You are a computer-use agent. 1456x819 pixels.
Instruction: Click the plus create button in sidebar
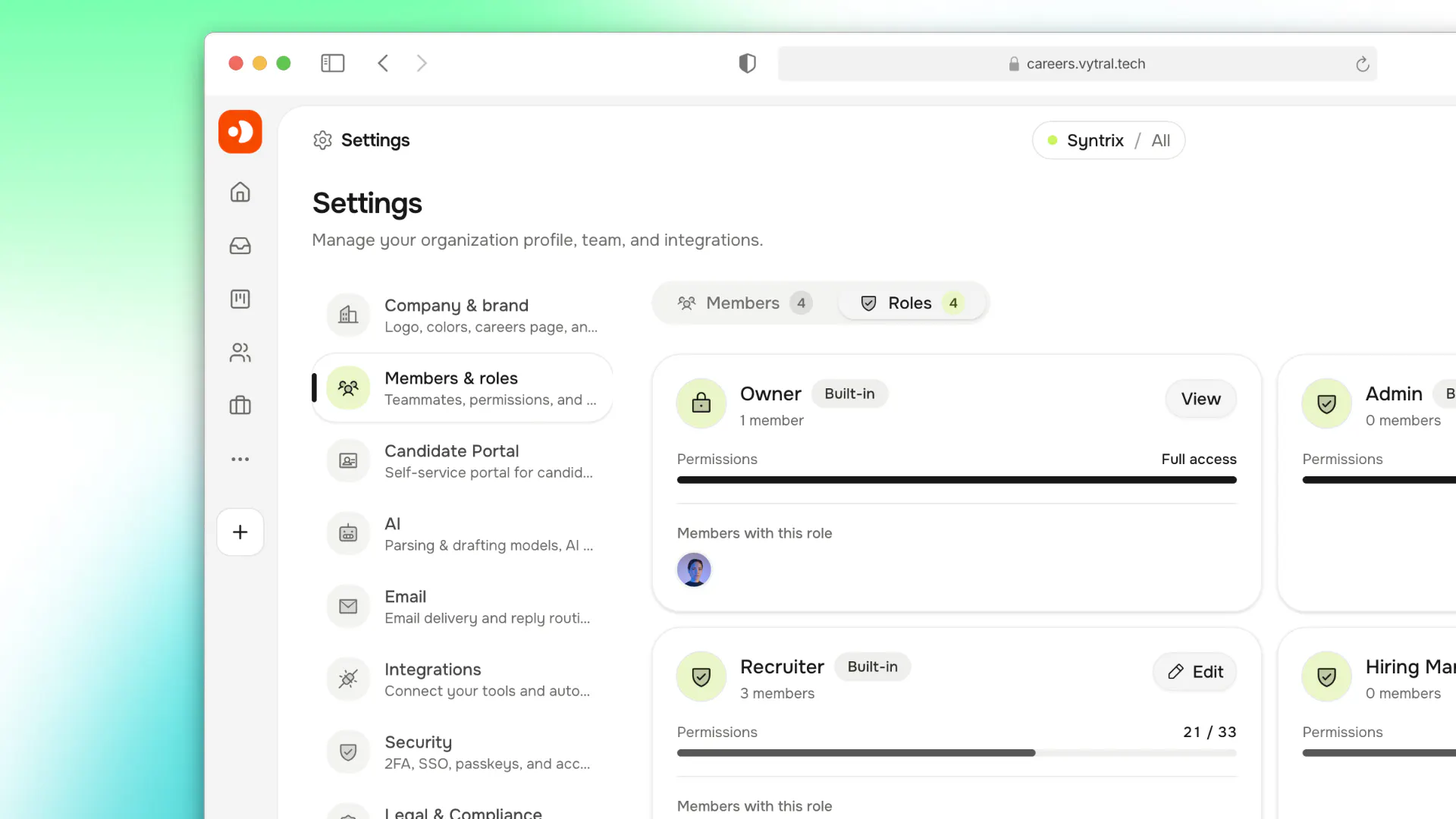[240, 532]
